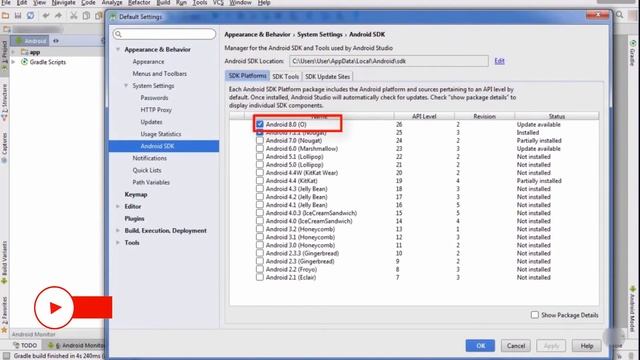Image resolution: width=640 pixels, height=360 pixels.
Task: Open the Analyze menu
Action: click(x=112, y=3)
